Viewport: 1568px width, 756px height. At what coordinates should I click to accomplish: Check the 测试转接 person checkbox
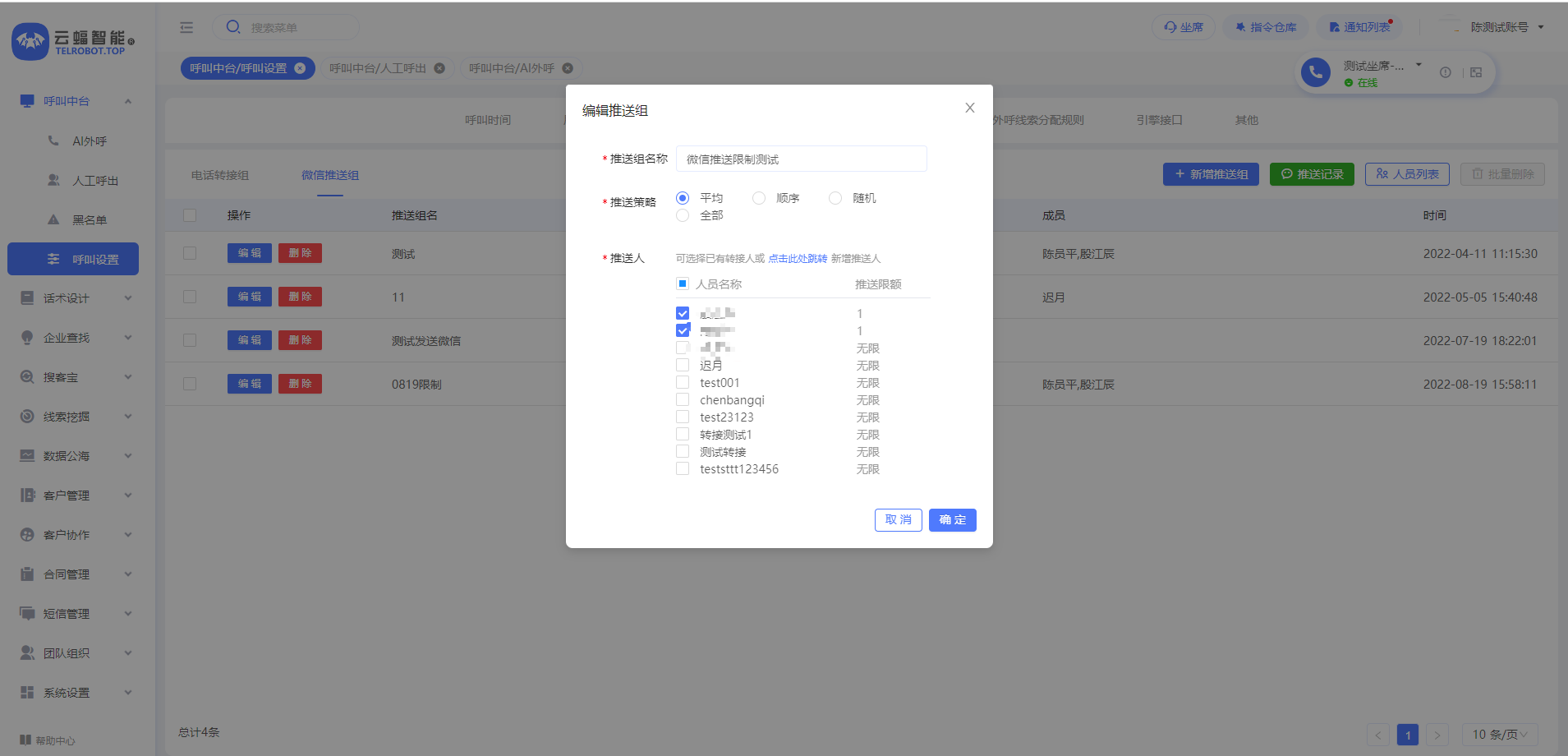(x=683, y=451)
